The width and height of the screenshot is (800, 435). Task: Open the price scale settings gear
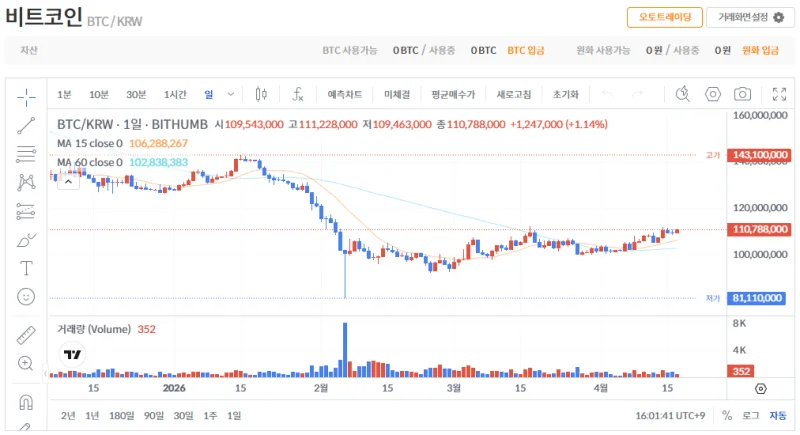tap(761, 389)
